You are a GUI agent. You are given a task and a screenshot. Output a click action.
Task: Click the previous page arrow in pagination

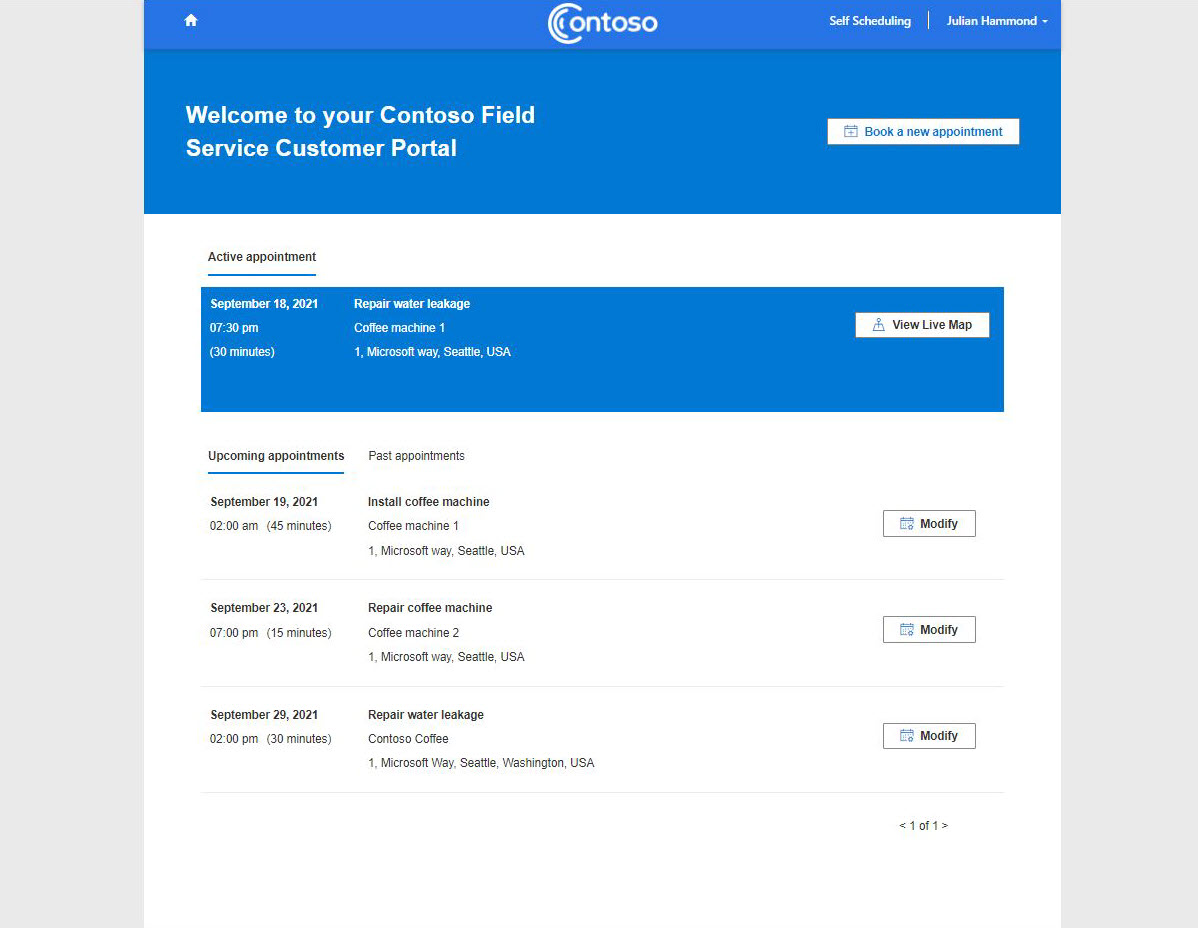coord(902,825)
